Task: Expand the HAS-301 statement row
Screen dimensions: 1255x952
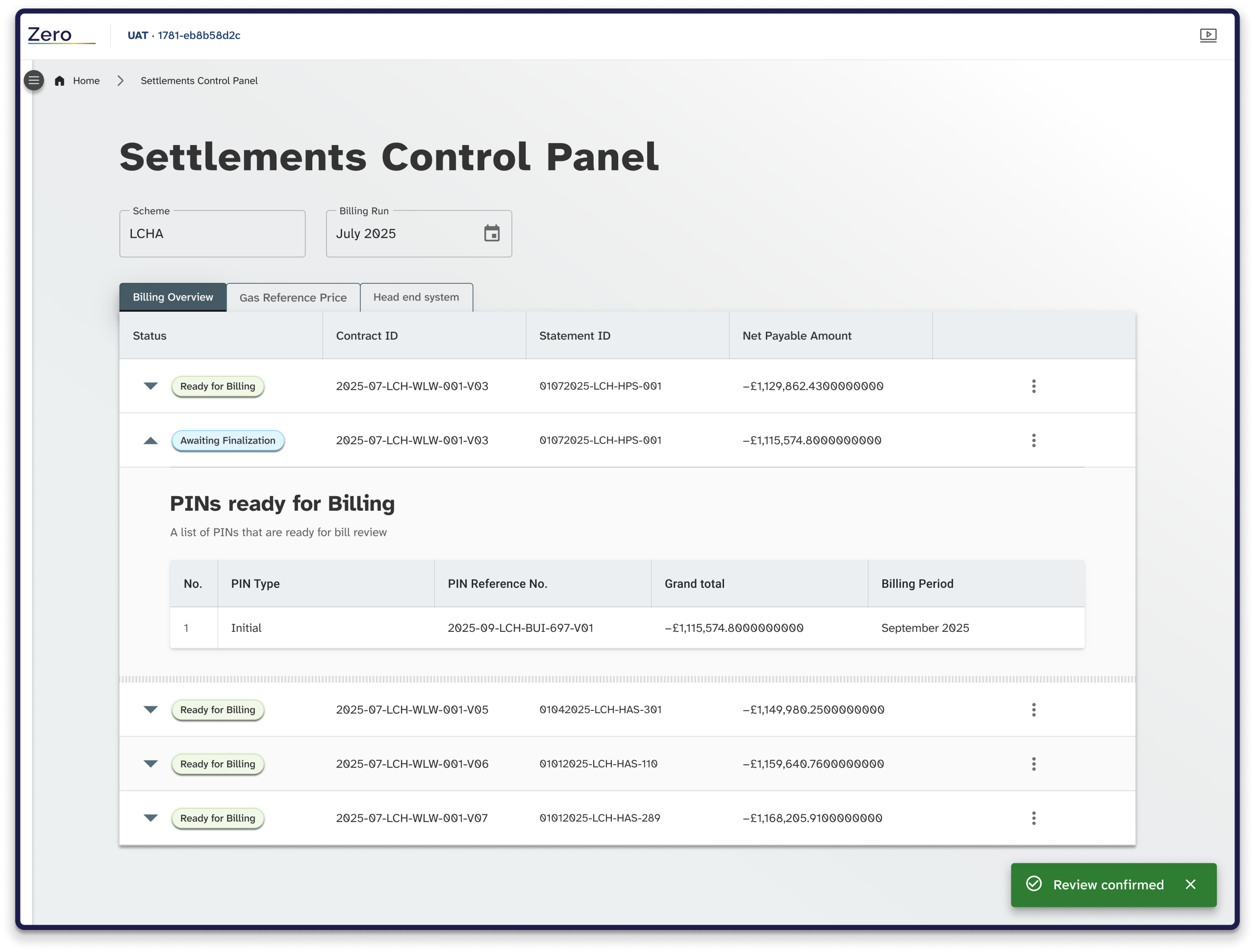Action: [x=151, y=710]
